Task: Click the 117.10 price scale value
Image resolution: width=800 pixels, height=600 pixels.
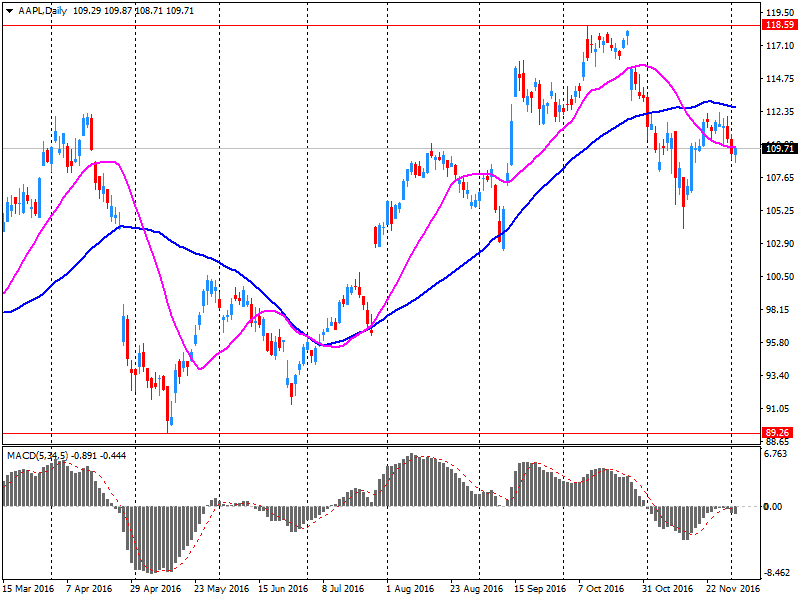Action: tap(780, 45)
